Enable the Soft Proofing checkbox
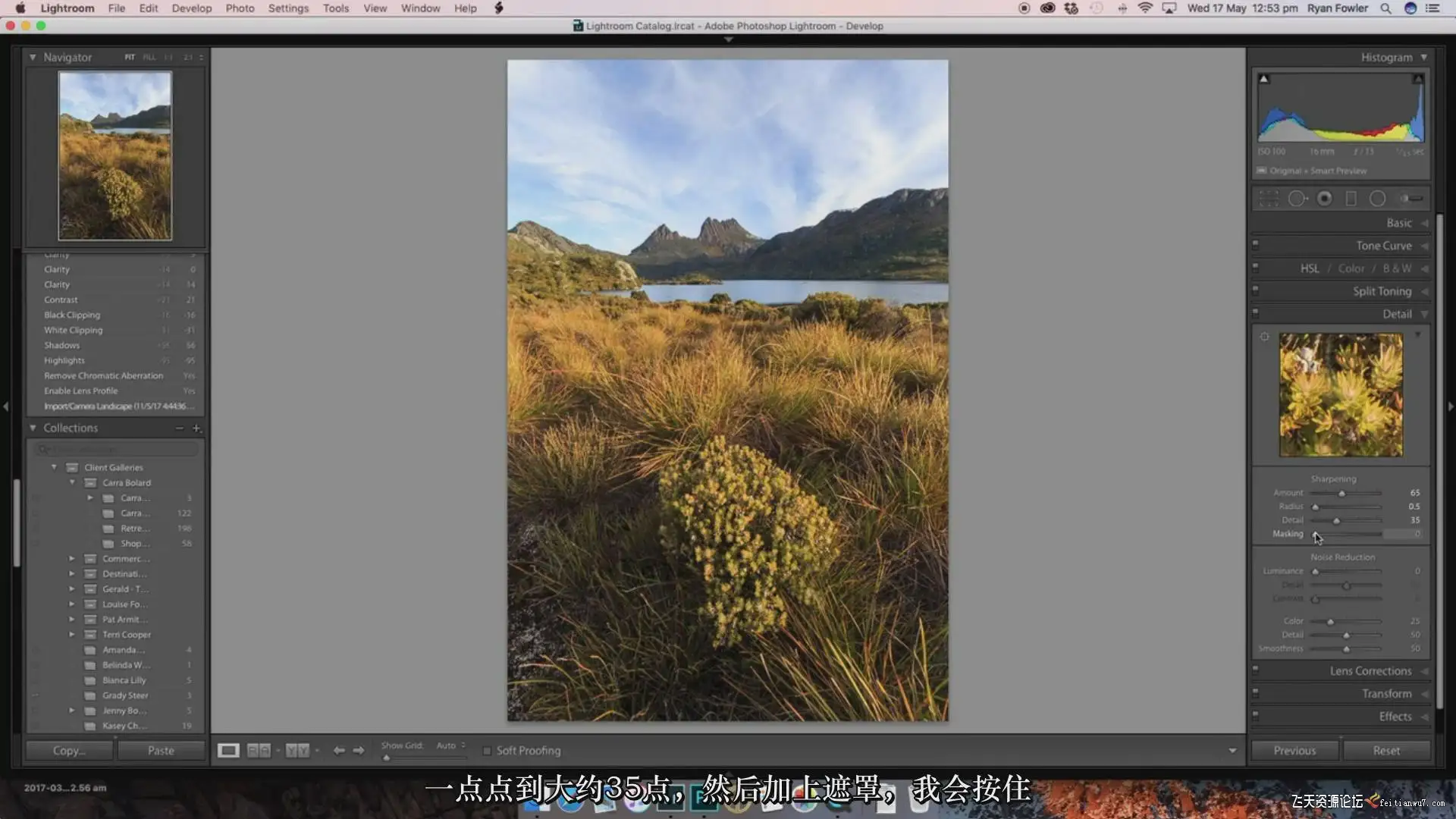This screenshot has width=1456, height=819. (487, 751)
